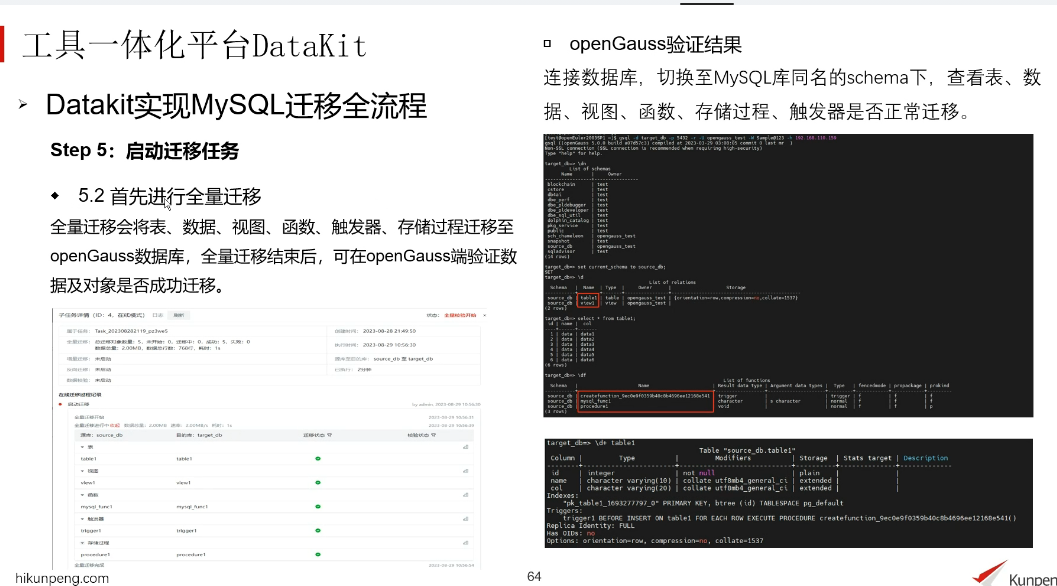Click the small icon at right of 函数 group row
Viewport: 1057px width, 586px height.
(x=465, y=495)
